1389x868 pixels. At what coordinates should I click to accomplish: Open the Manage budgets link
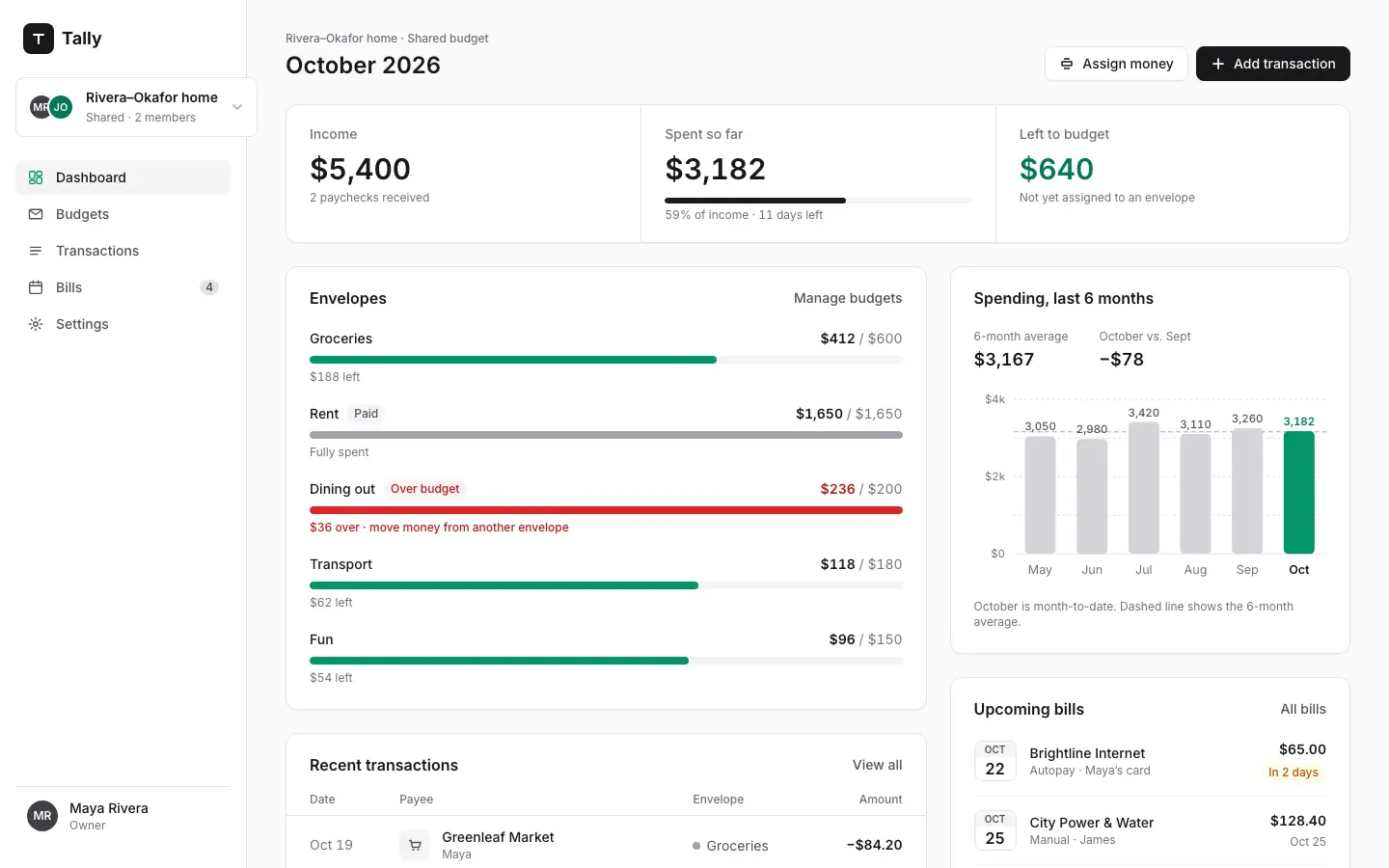point(848,298)
